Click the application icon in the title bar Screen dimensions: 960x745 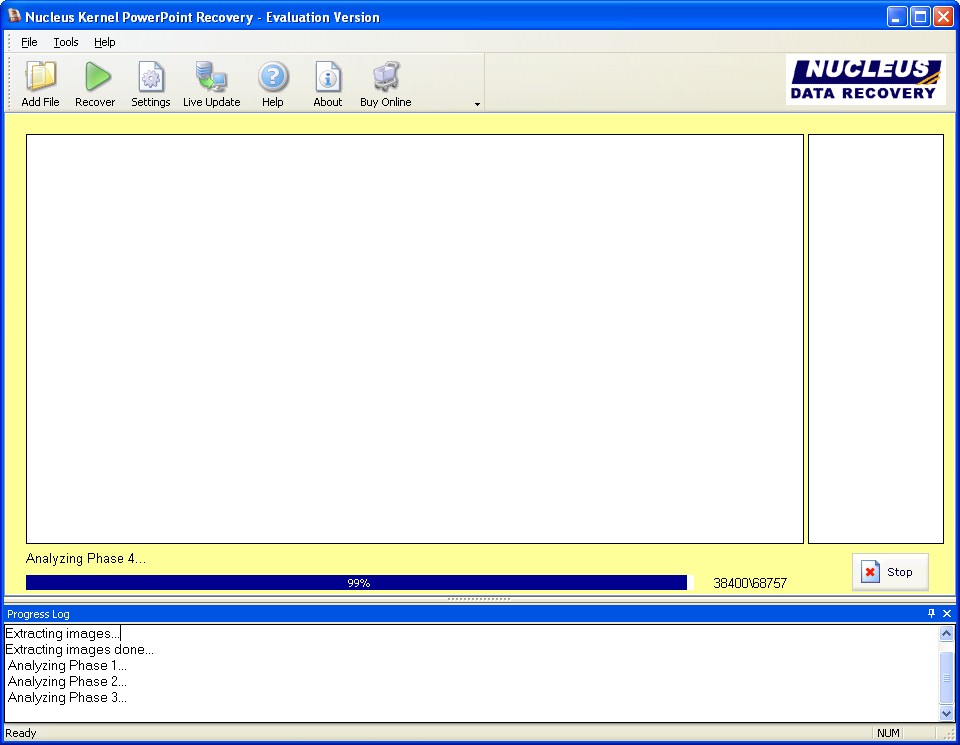coord(13,16)
